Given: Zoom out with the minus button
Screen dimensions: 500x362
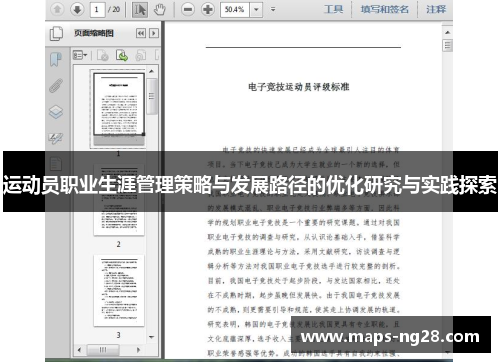Looking at the screenshot, I should (188, 9).
